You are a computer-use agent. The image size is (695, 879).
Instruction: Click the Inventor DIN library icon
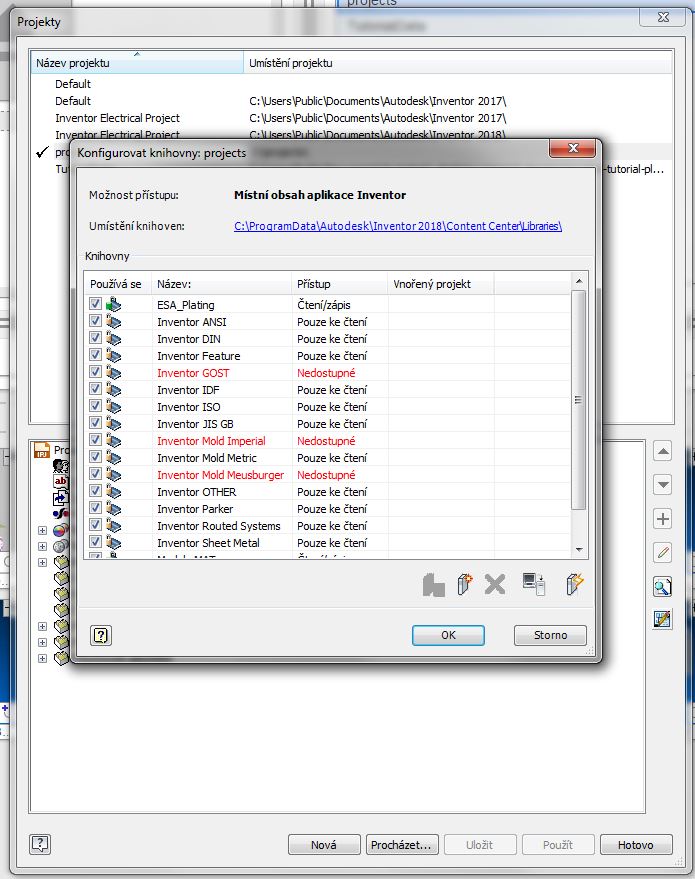coord(113,339)
